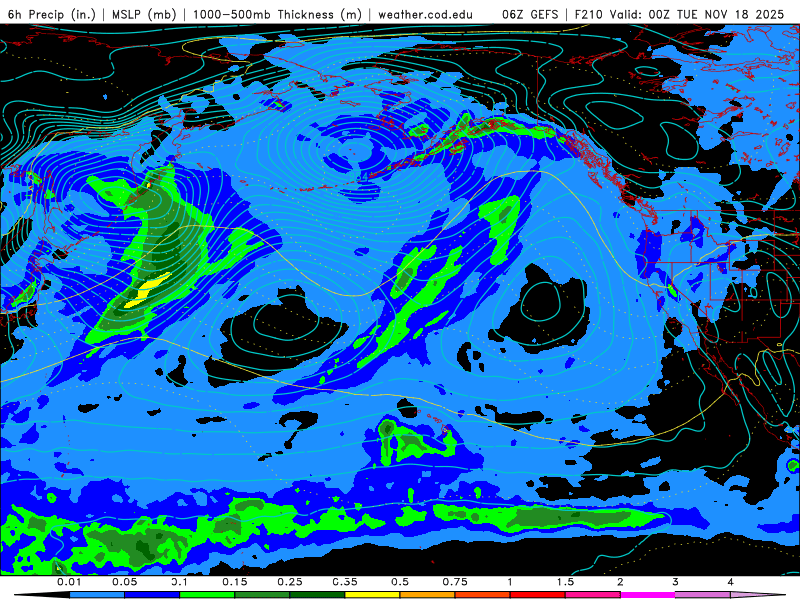Click the magenta 2–3 colorbar segment

pyautogui.click(x=648, y=595)
